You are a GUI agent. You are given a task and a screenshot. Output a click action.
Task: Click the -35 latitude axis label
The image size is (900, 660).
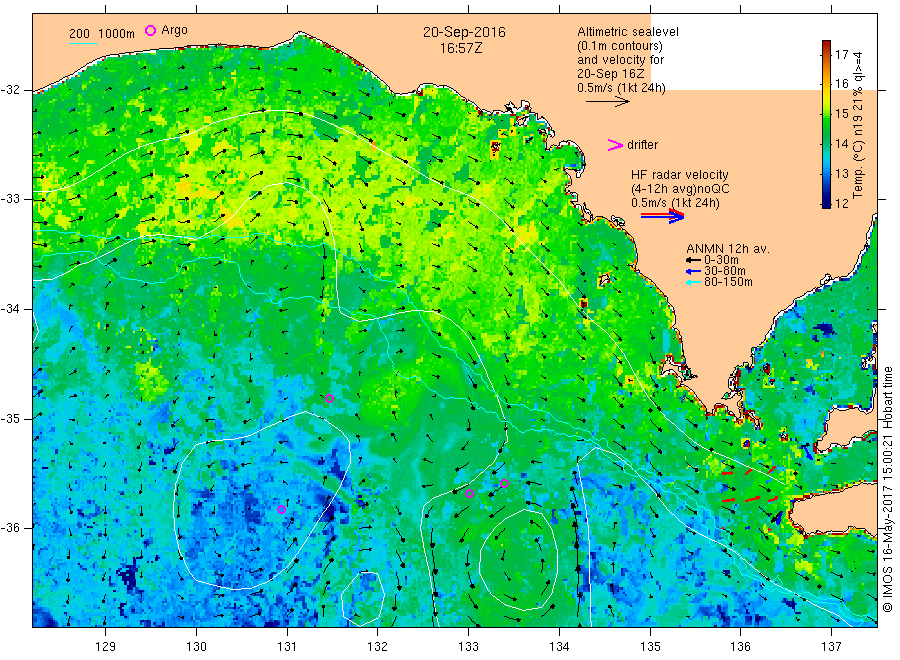(x=10, y=418)
